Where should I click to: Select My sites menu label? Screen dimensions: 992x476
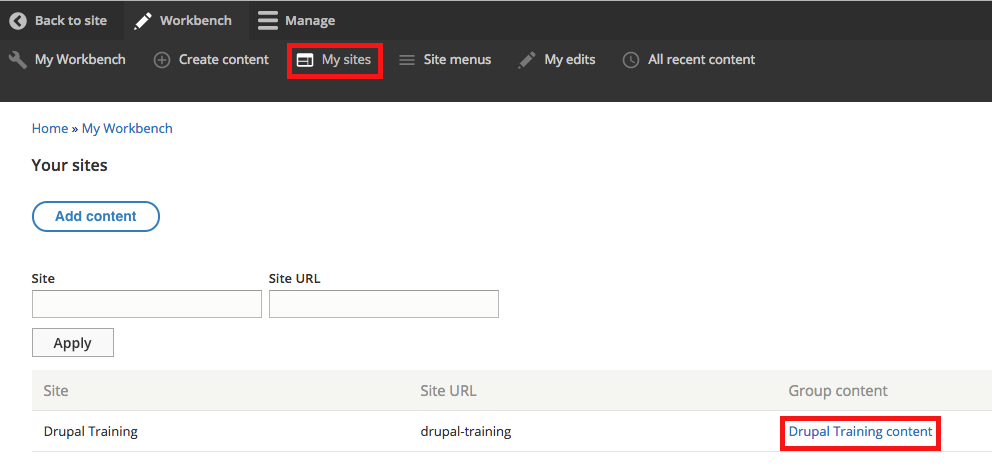click(x=347, y=60)
